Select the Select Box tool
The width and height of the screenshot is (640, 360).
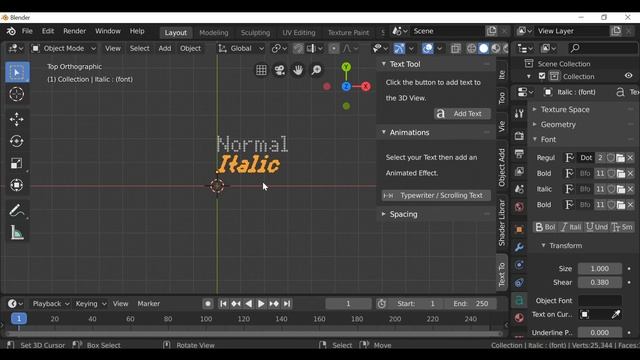(17, 72)
